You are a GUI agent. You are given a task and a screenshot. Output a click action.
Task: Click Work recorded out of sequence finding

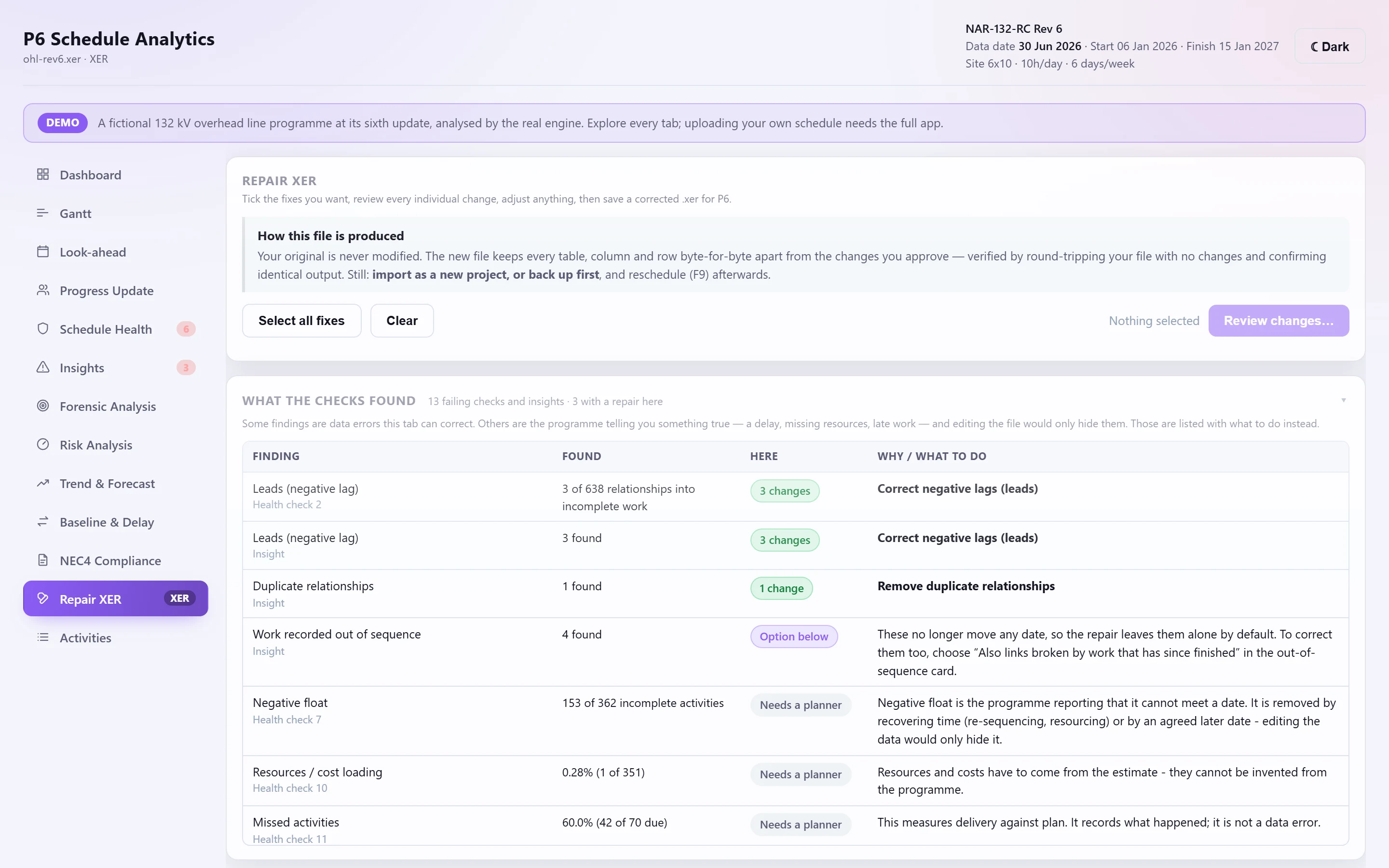point(336,634)
